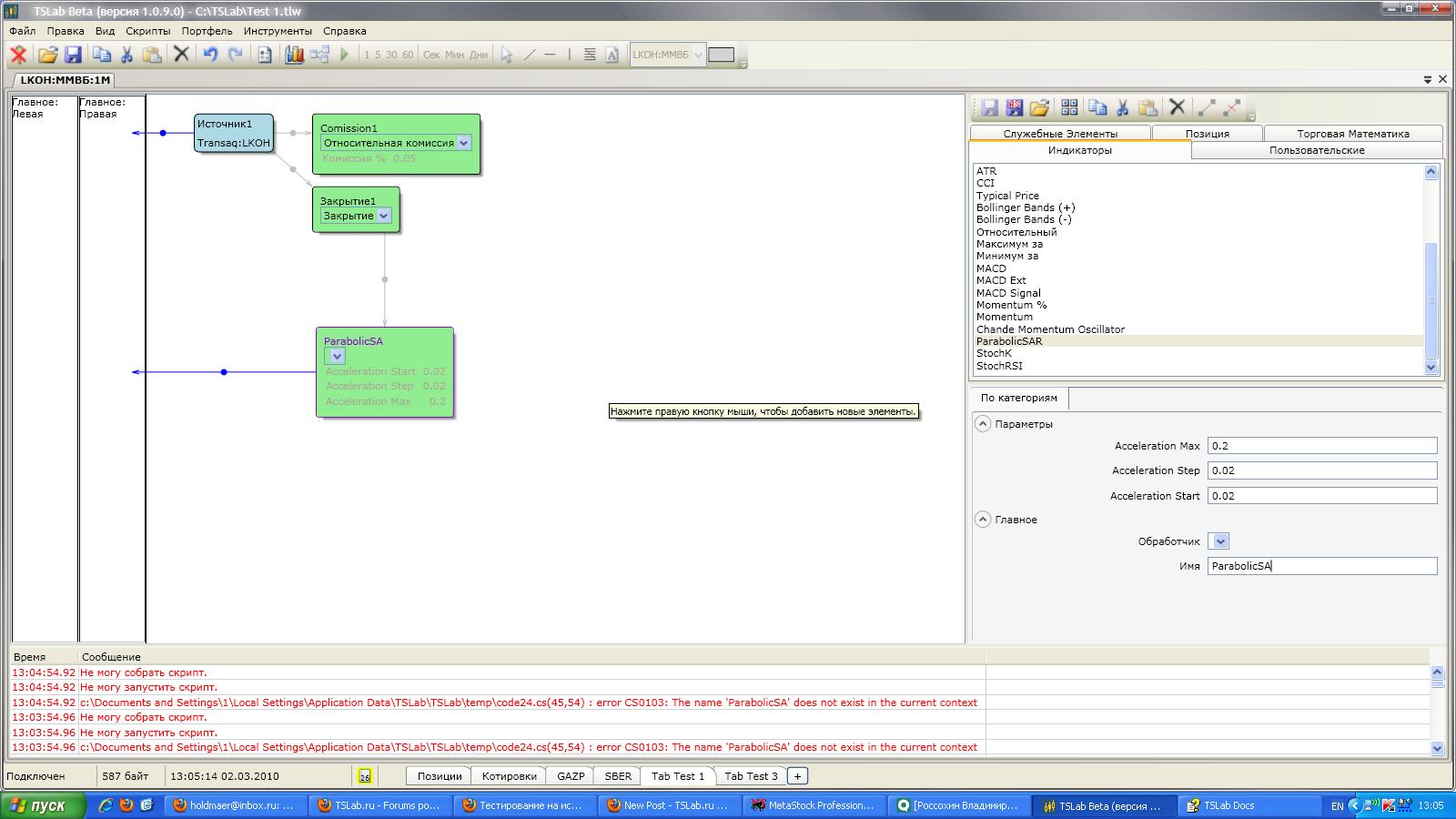Select the text label tool icon
The width and height of the screenshot is (1456, 819).
pos(612,55)
